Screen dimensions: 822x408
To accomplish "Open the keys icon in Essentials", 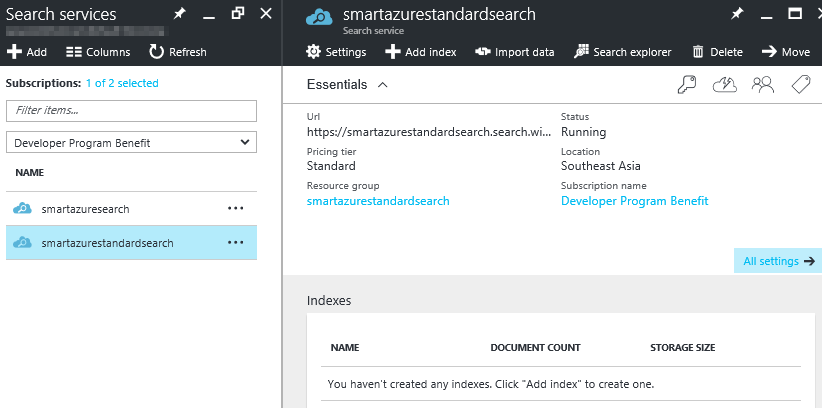I will tap(687, 84).
